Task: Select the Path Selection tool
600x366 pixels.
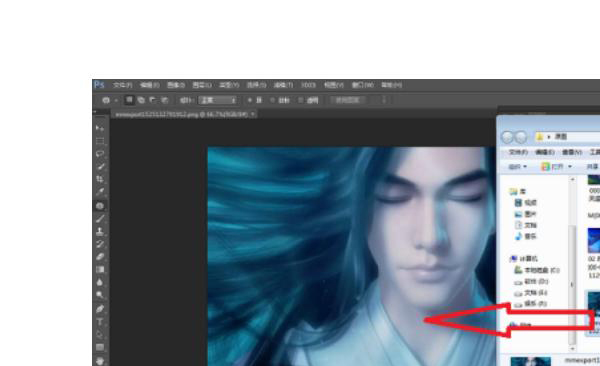Action: (x=100, y=334)
